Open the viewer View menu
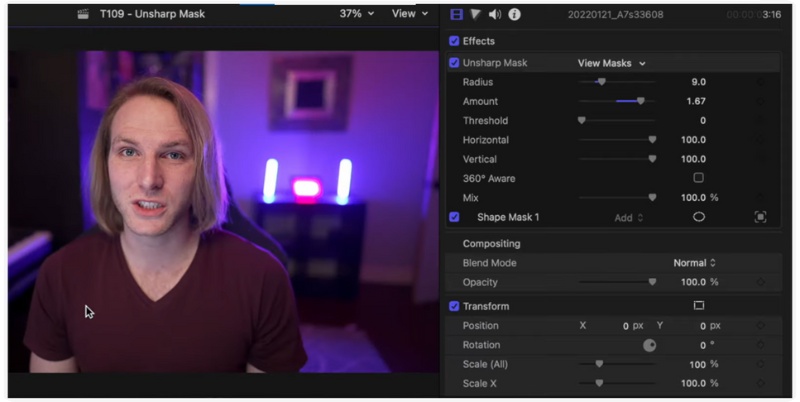The height and width of the screenshot is (402, 800). click(x=409, y=14)
